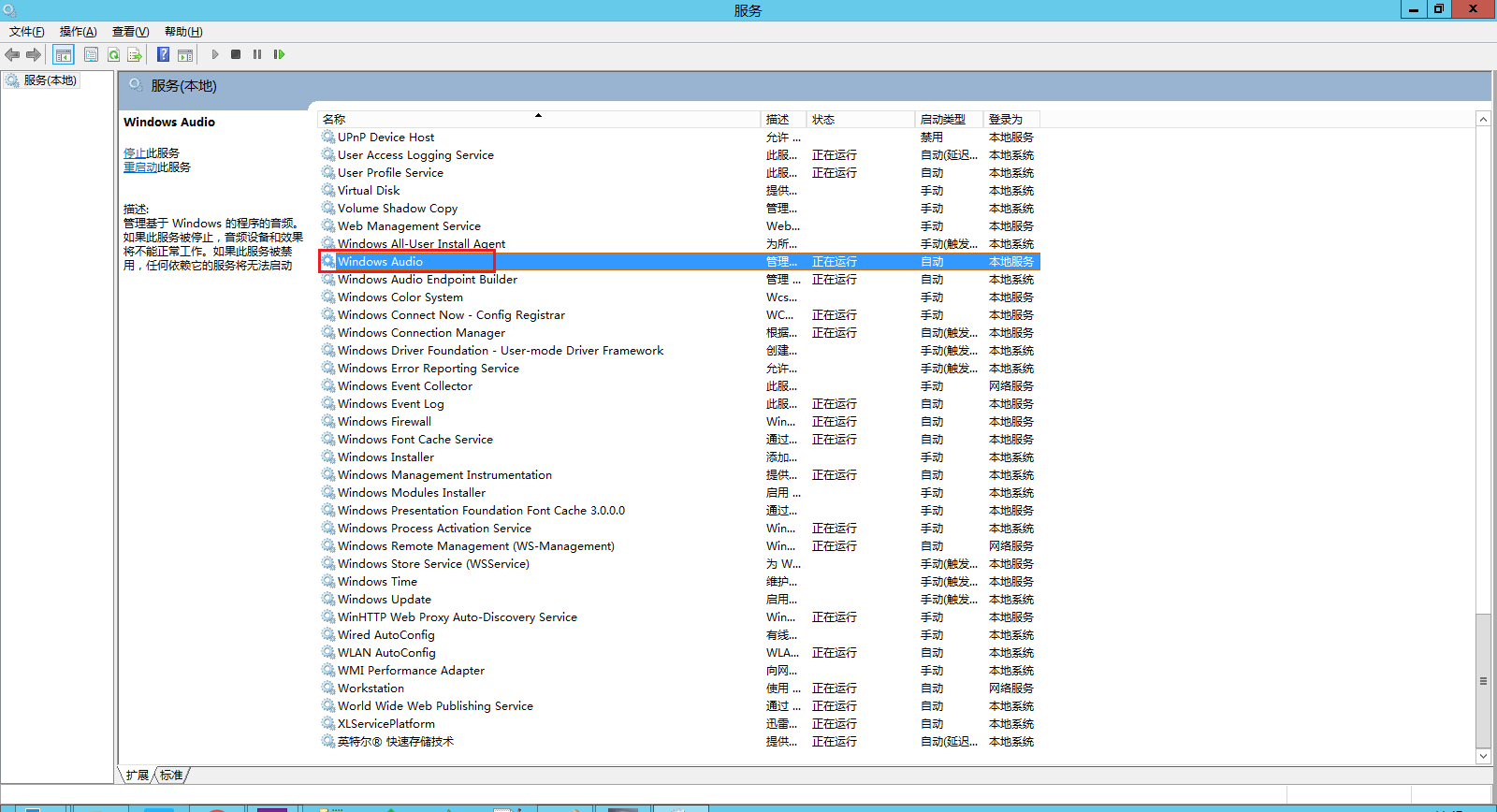Select Windows Event Collector row
The width and height of the screenshot is (1497, 812).
(x=679, y=386)
